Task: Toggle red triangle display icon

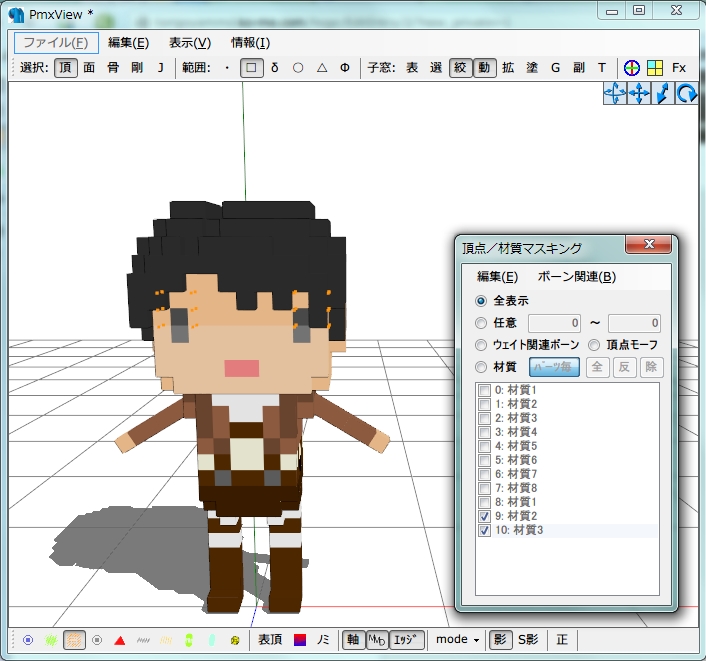Action: [120, 640]
